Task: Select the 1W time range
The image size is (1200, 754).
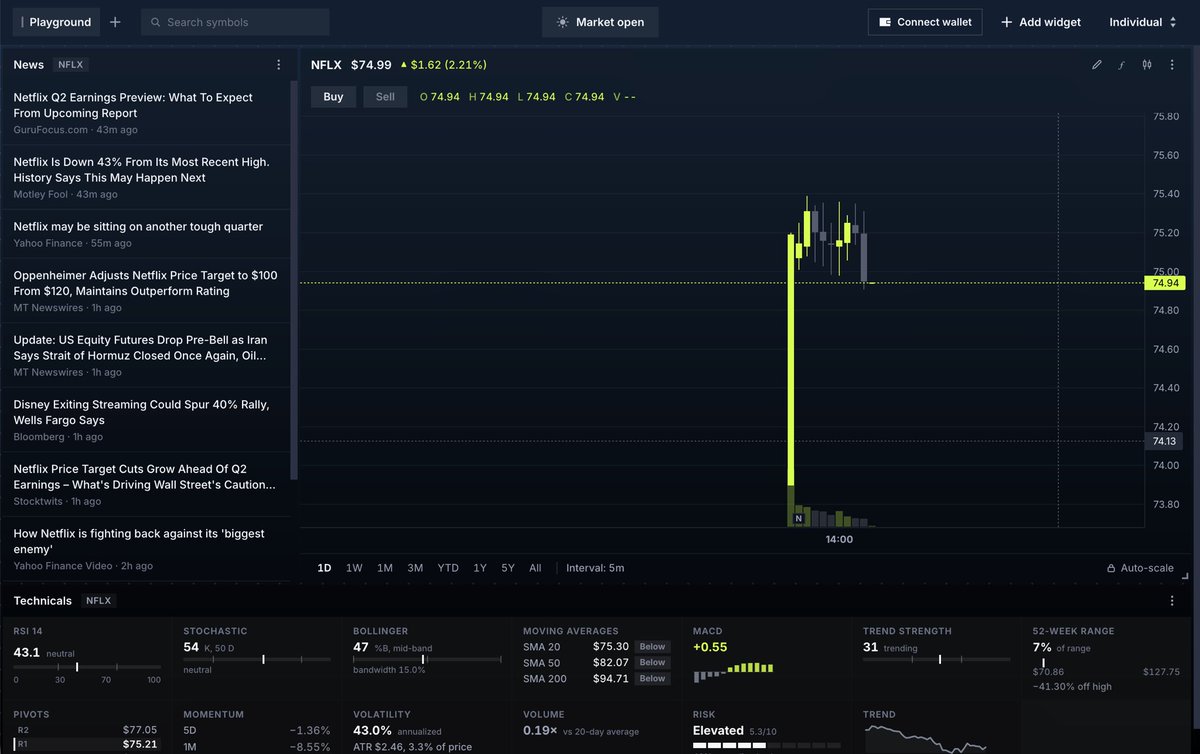Action: point(354,568)
